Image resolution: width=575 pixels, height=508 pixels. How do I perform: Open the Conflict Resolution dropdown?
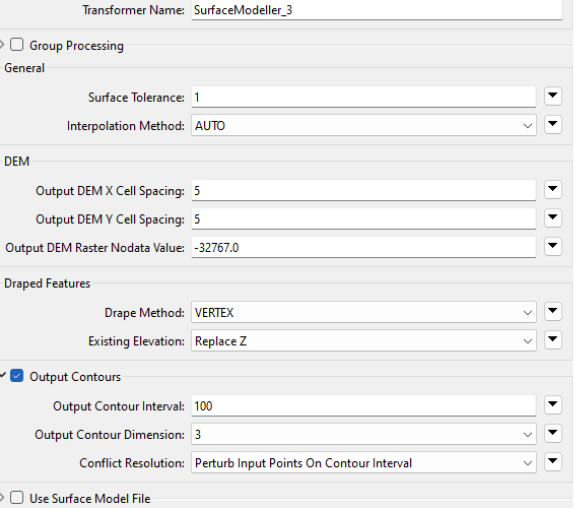pyautogui.click(x=364, y=463)
